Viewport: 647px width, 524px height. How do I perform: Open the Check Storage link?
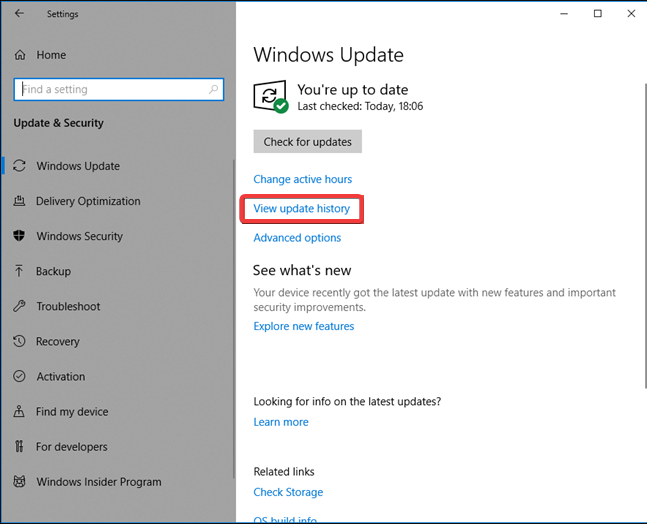tap(288, 492)
